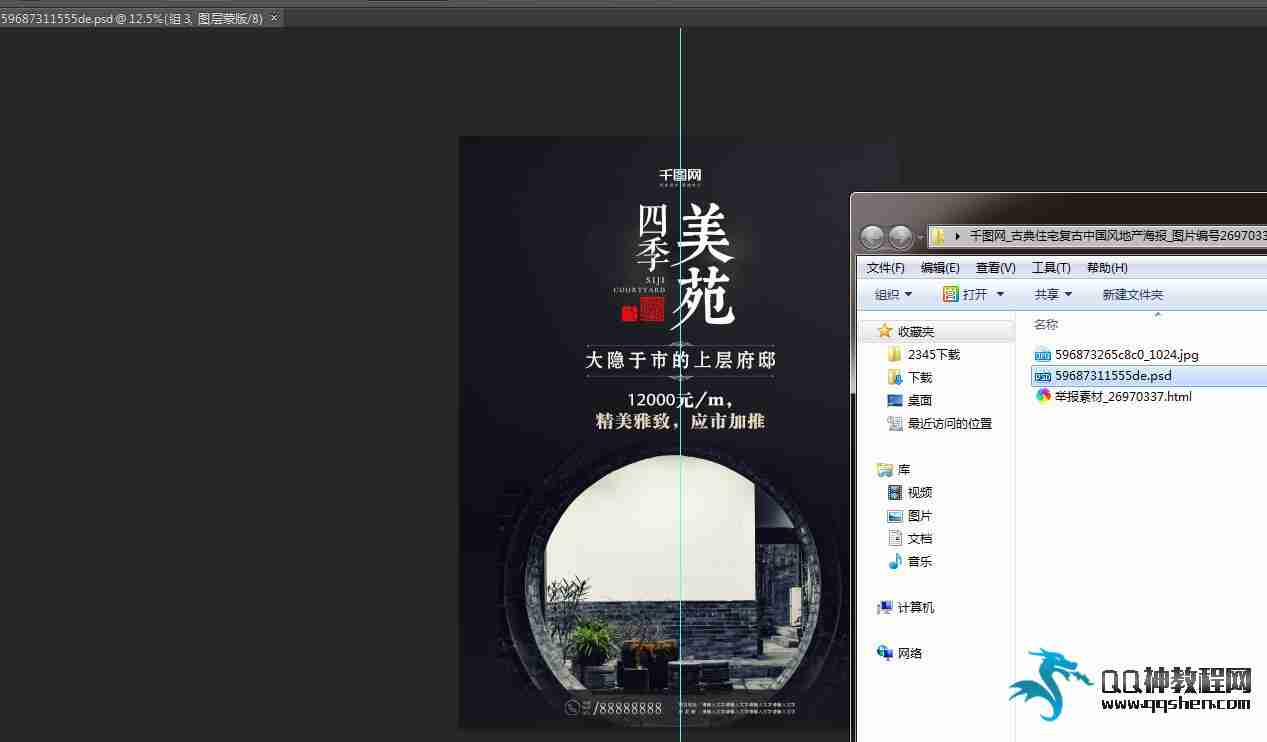Click the Explorer back navigation button
This screenshot has width=1267, height=742.
click(872, 237)
